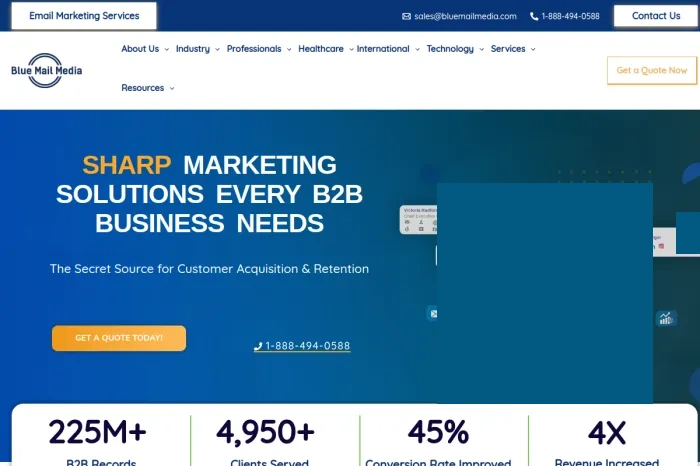Open the International menu
Screen dimensions: 700x466
pyautogui.click(x=383, y=49)
